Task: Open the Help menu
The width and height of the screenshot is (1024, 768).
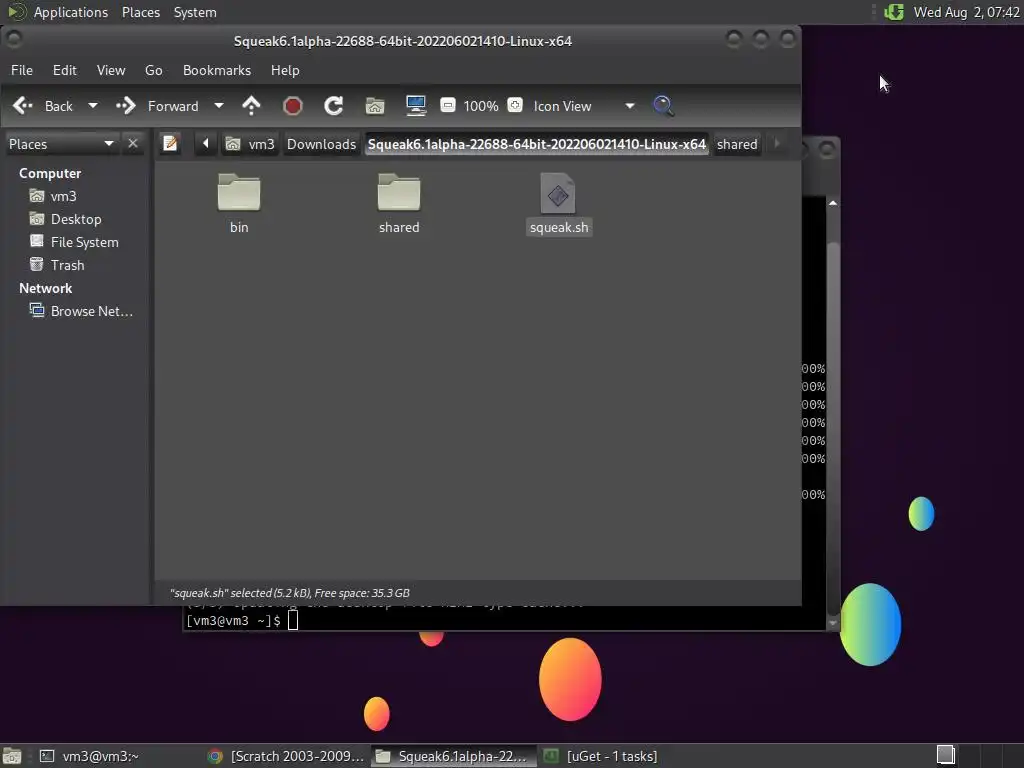Action: (285, 70)
